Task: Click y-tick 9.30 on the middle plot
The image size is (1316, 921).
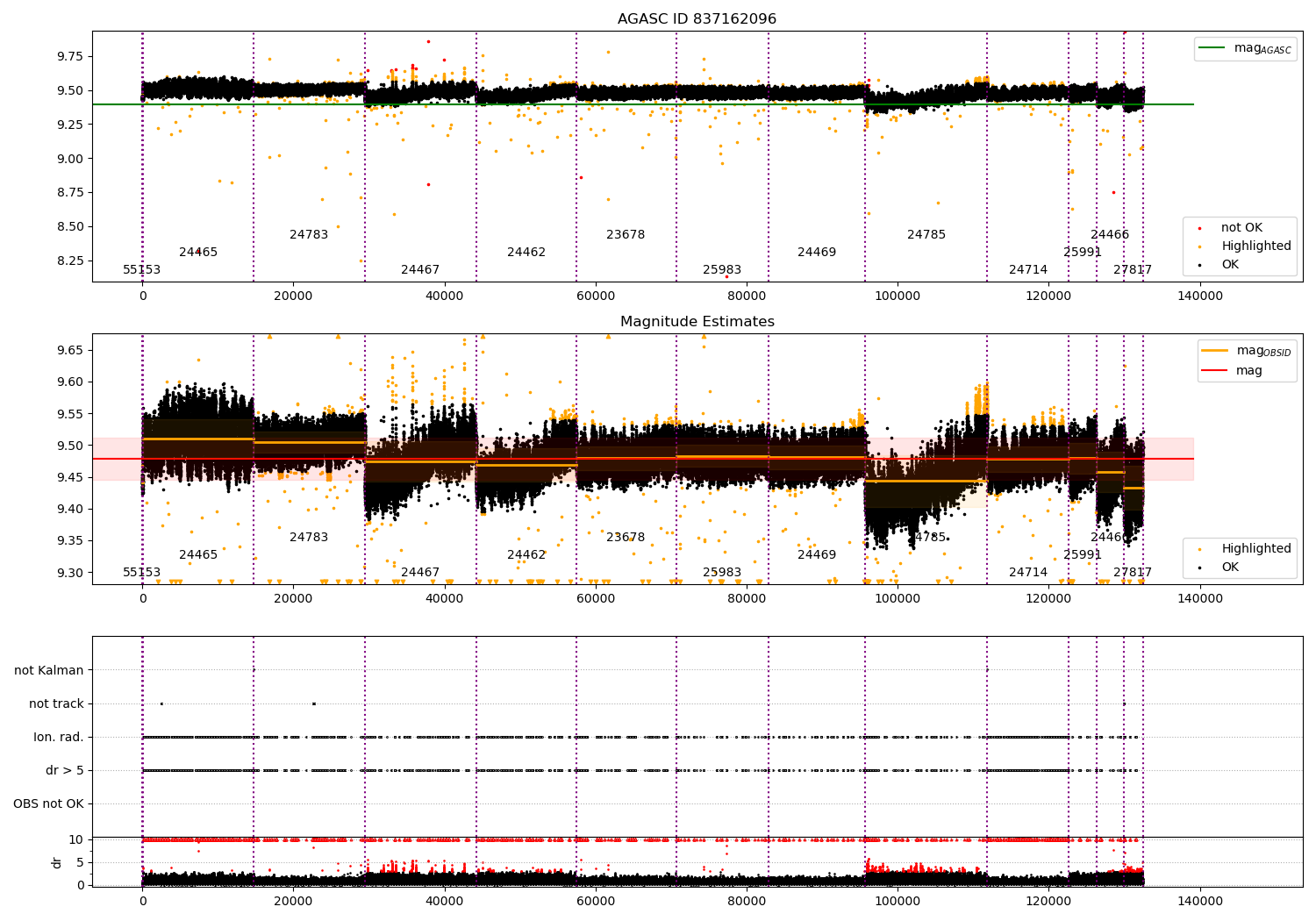Action: [69, 573]
